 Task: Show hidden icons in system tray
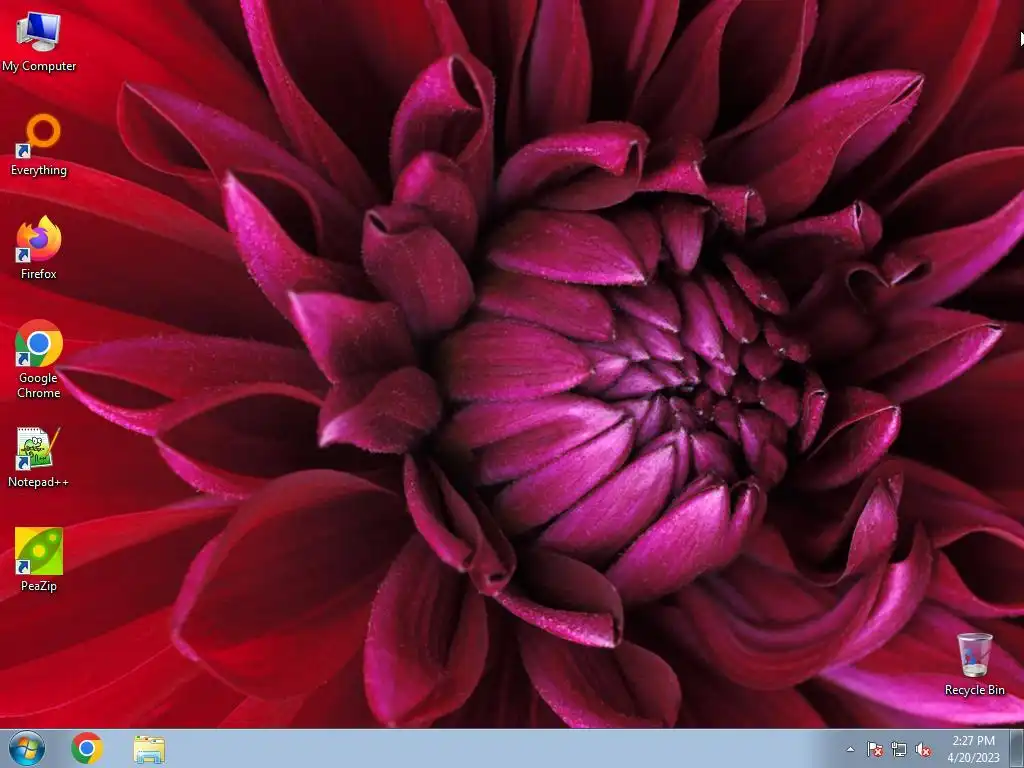pyautogui.click(x=850, y=749)
